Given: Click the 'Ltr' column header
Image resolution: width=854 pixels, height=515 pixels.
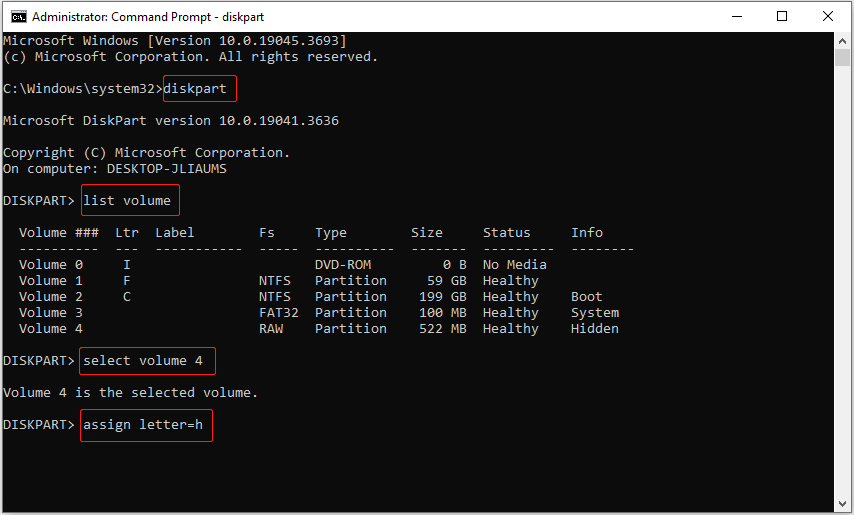Looking at the screenshot, I should coord(127,232).
